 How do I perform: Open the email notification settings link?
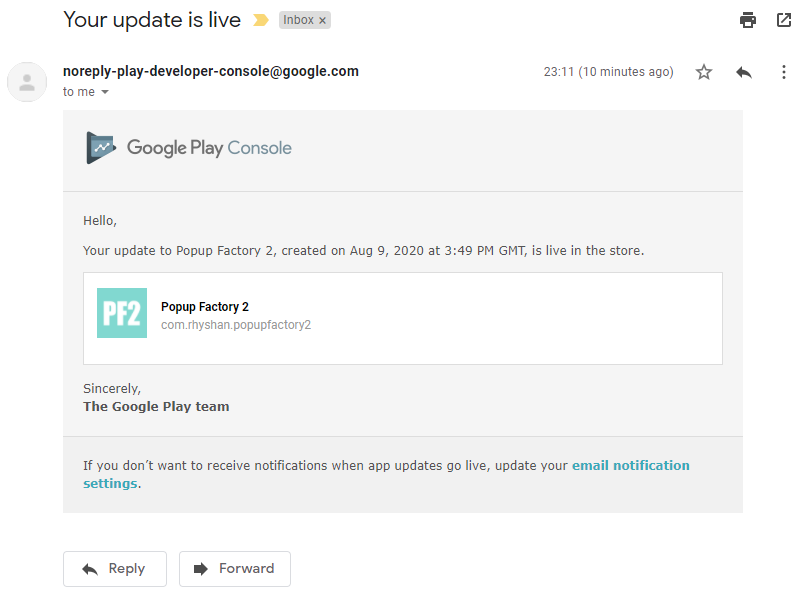(630, 466)
